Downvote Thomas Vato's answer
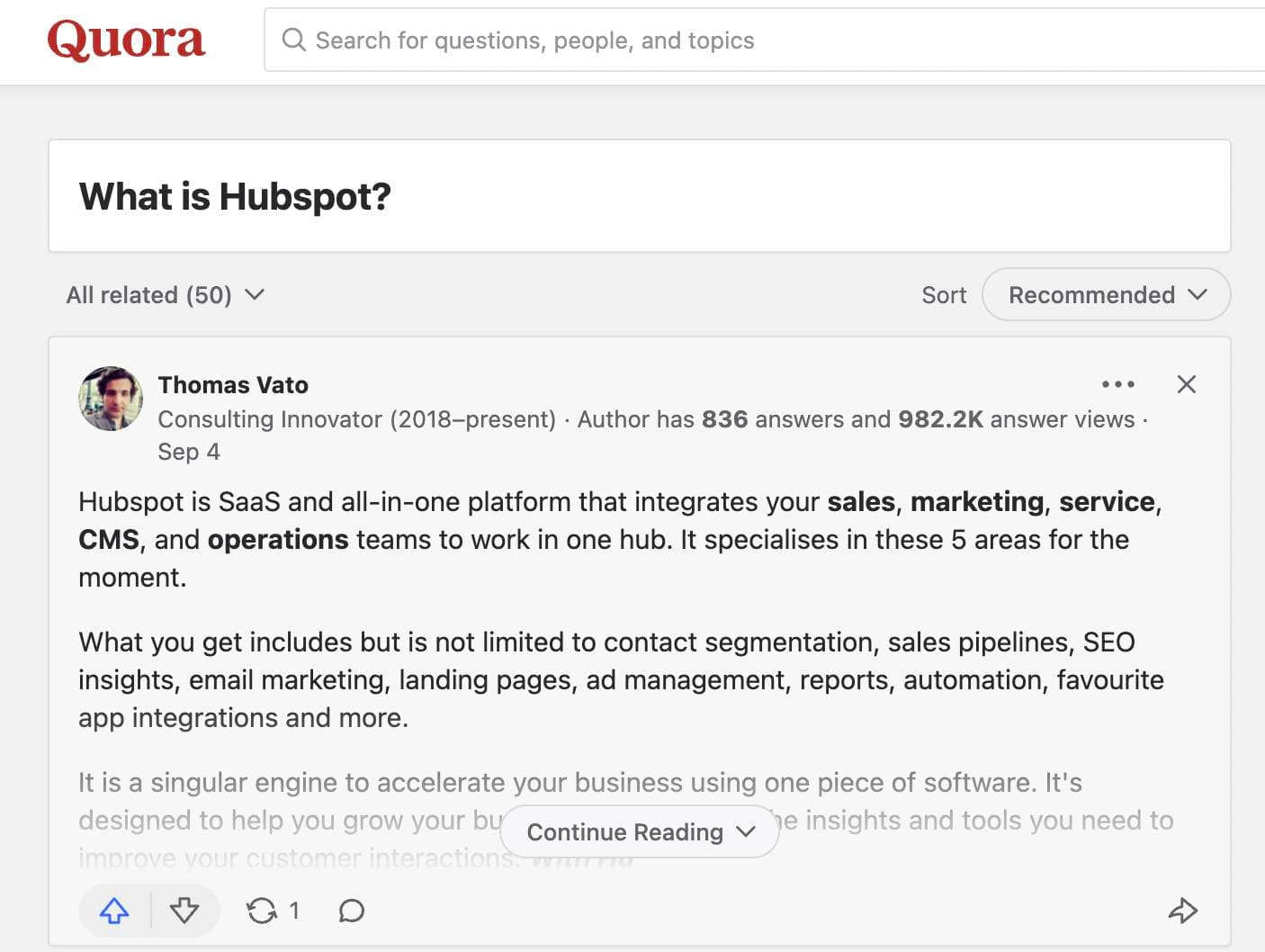Viewport: 1265px width, 952px height. tap(184, 911)
